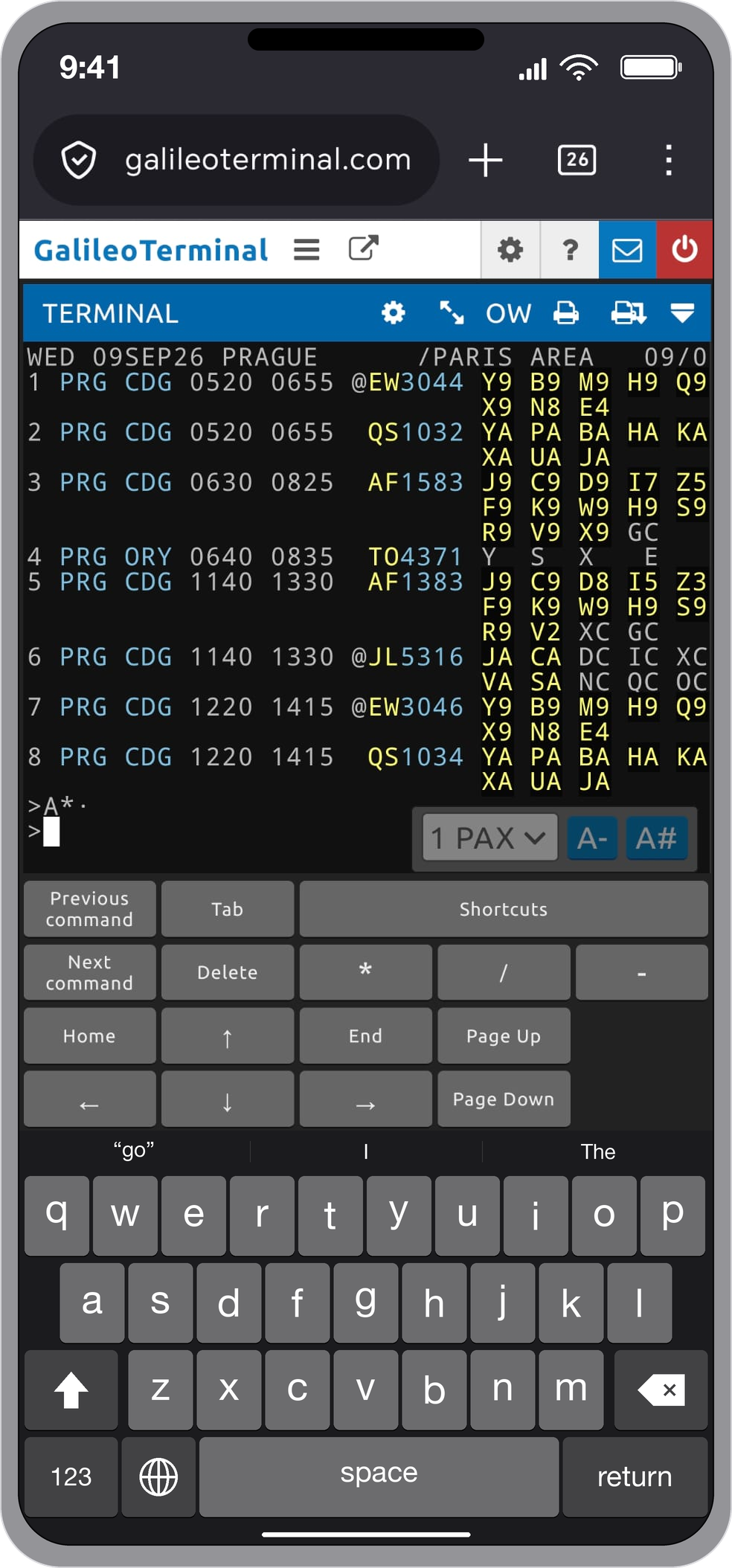Open the hamburger menu next to GalileoTerminal
732x1568 pixels.
[306, 250]
